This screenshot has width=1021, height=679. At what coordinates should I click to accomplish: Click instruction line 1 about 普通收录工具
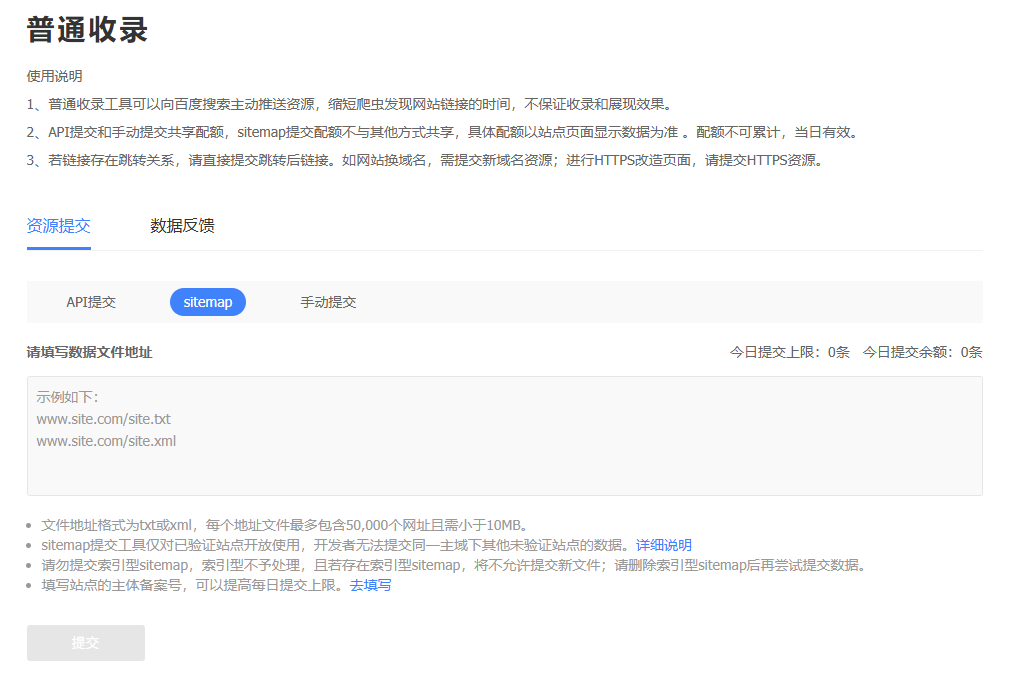[352, 104]
